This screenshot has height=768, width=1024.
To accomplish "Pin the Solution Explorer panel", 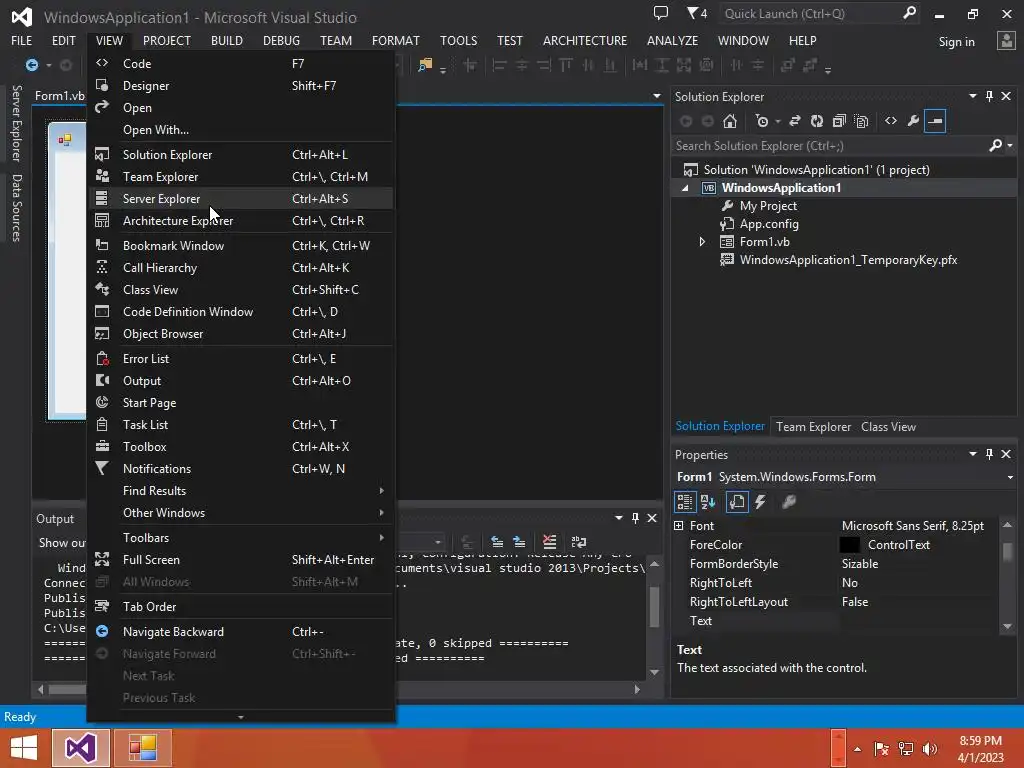I will click(x=989, y=96).
